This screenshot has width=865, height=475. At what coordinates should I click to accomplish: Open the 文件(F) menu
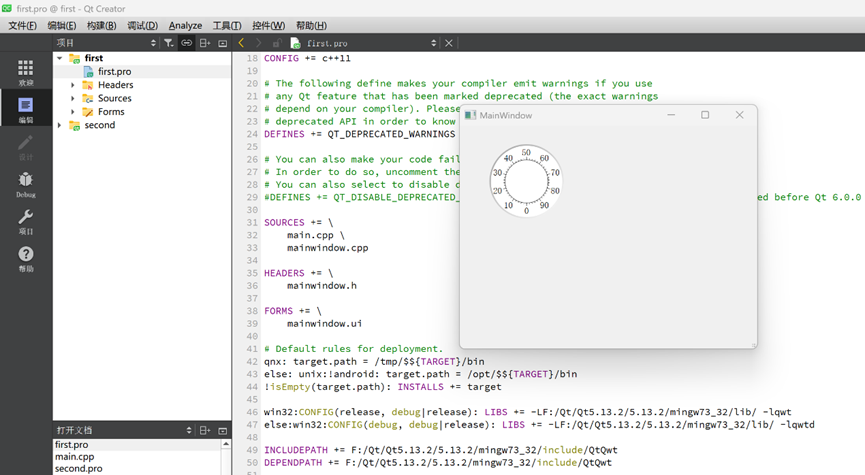(22, 25)
